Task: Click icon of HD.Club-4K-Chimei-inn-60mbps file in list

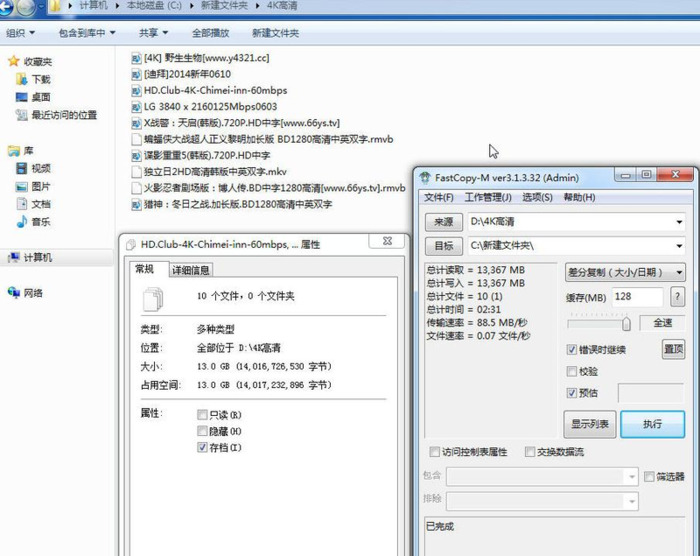Action: click(136, 91)
